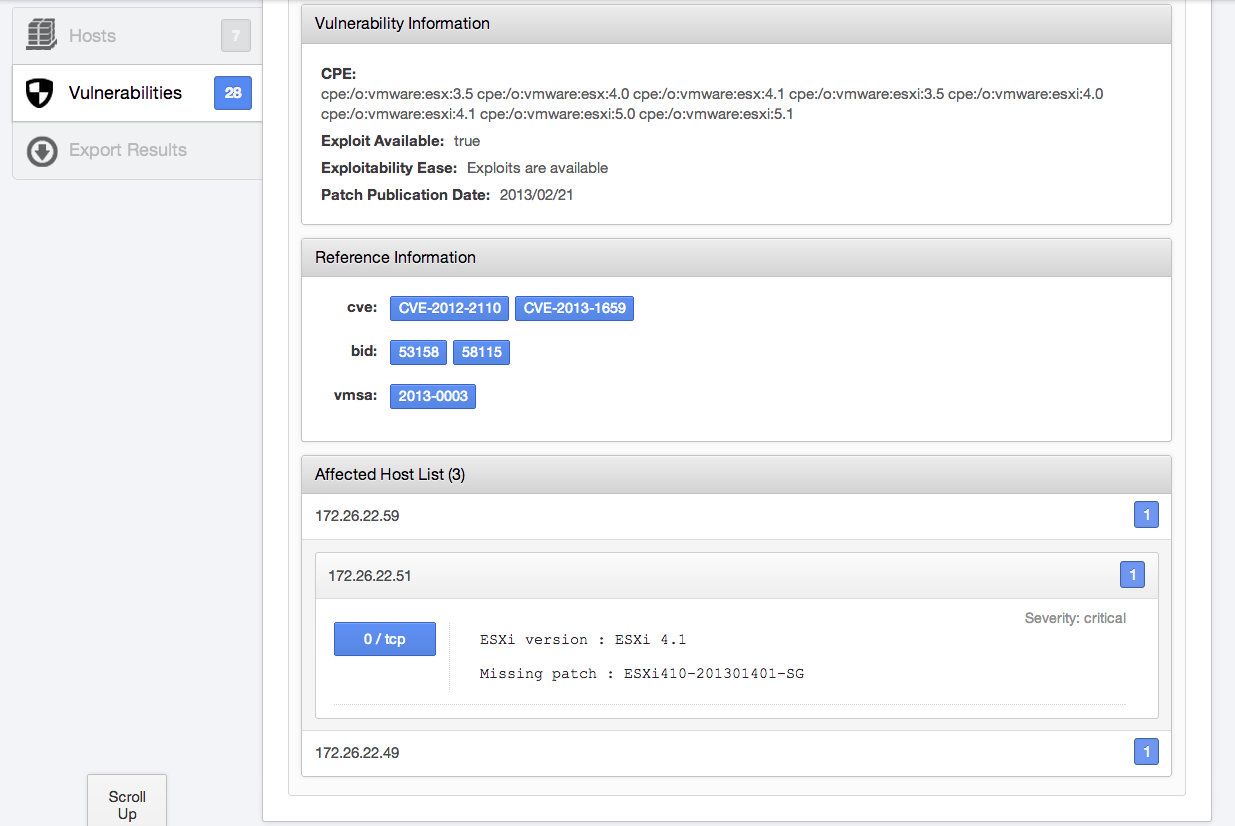Collapse affected host 172.26.22.51

(x=736, y=576)
